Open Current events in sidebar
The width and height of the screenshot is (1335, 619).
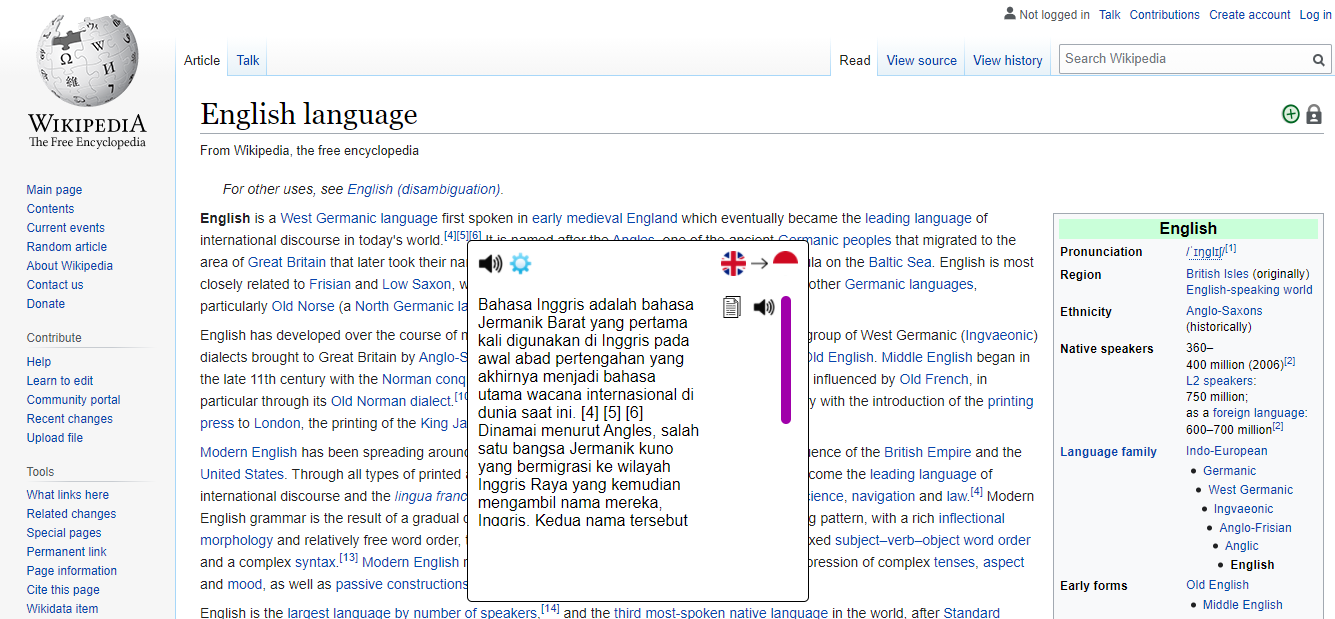tap(66, 228)
